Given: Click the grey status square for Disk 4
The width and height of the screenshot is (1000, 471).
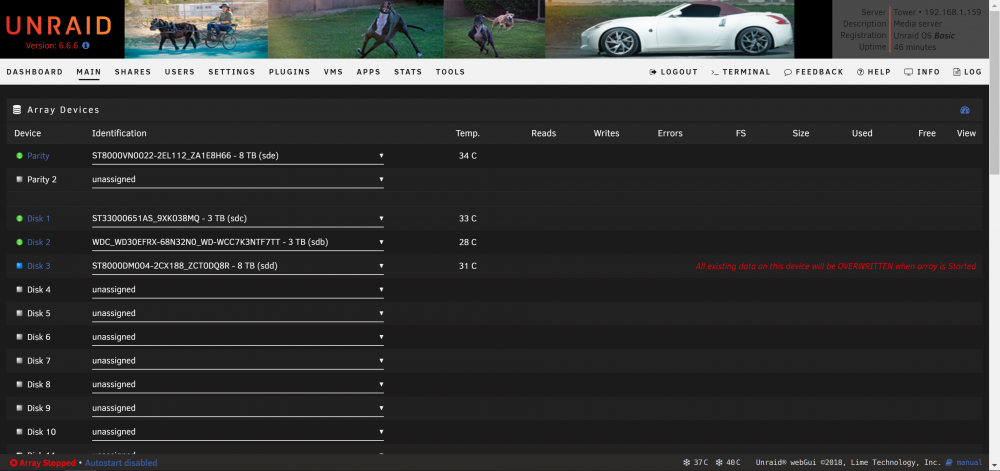Looking at the screenshot, I should 19,289.
